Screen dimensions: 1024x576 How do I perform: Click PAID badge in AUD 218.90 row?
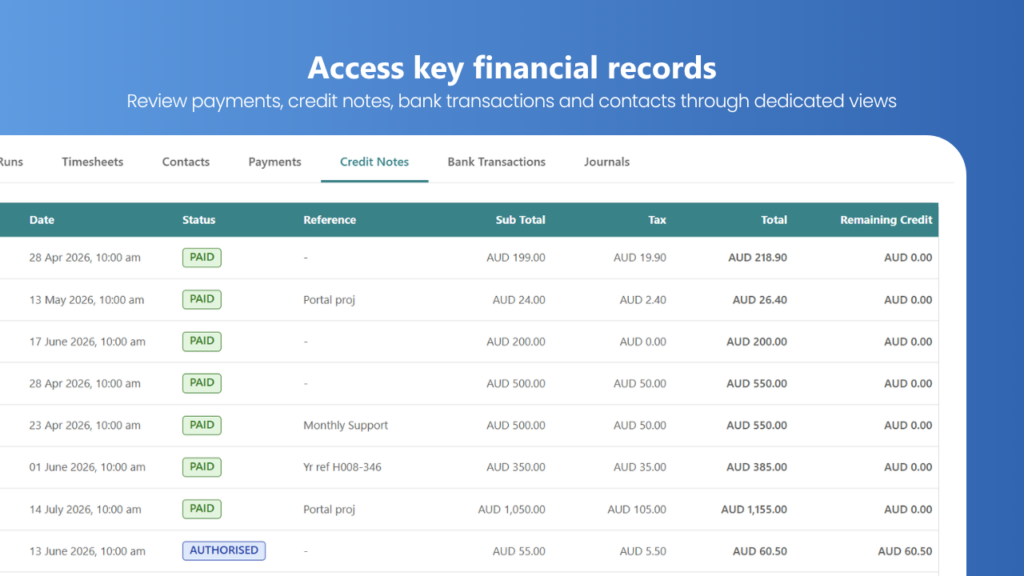202,257
